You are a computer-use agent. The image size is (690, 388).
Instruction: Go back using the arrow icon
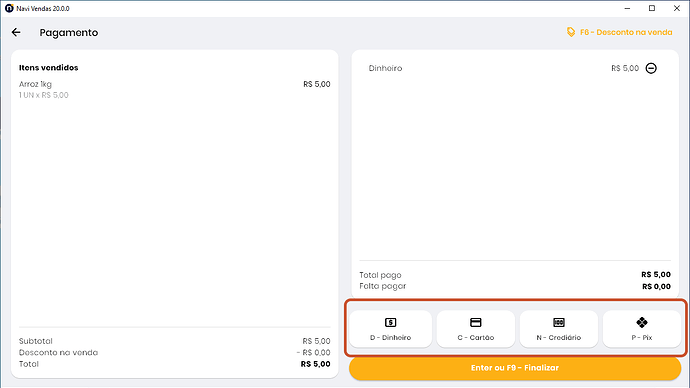point(16,32)
